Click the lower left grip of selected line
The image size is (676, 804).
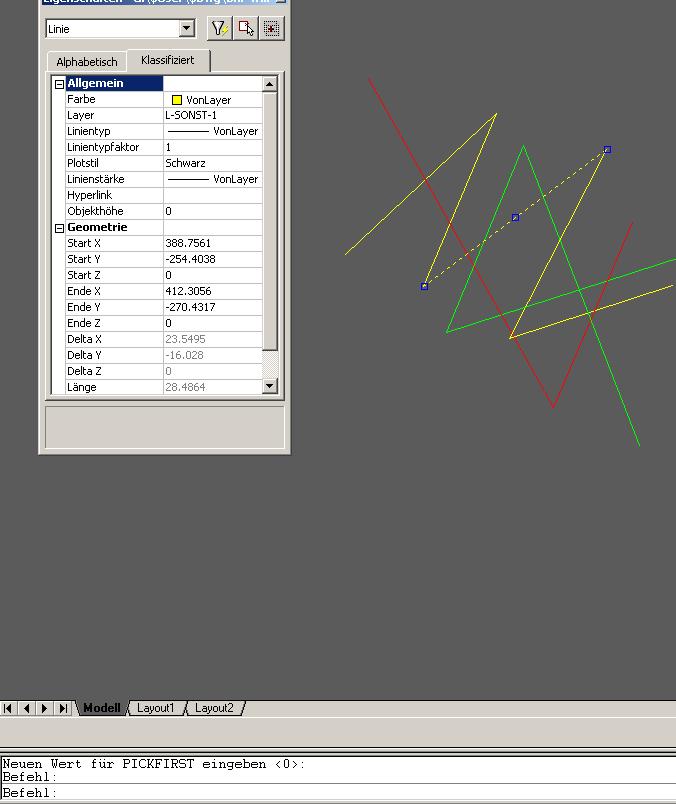point(424,287)
